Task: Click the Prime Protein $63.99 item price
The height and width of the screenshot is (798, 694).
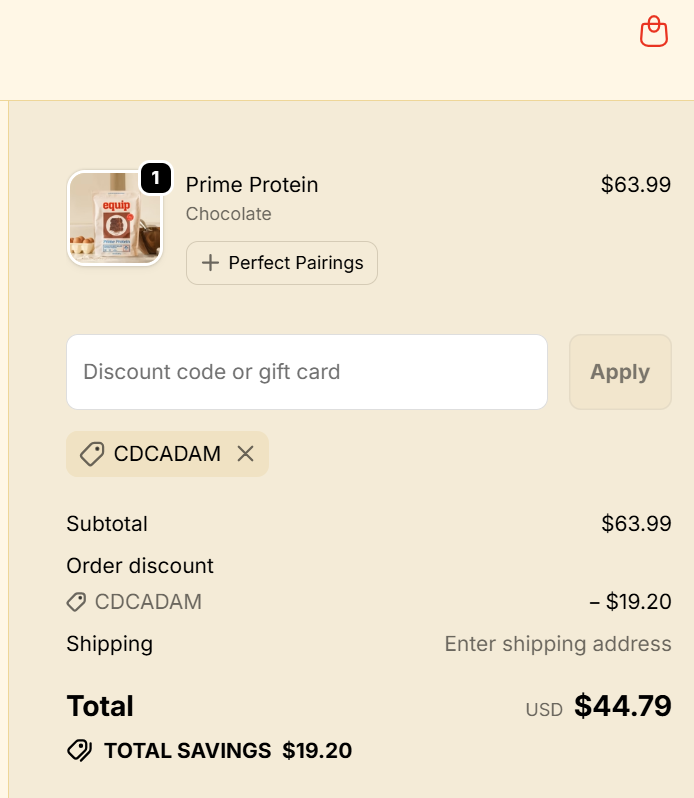Action: point(635,185)
